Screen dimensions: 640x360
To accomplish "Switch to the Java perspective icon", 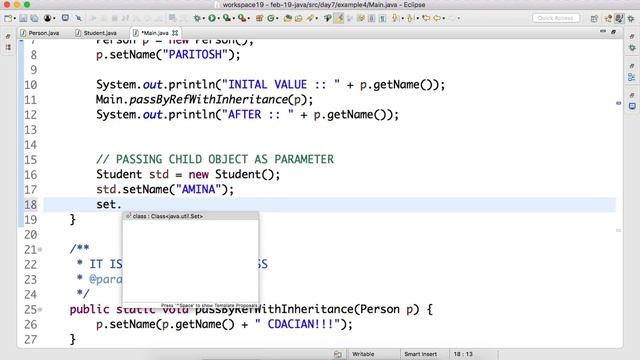I will click(x=619, y=18).
